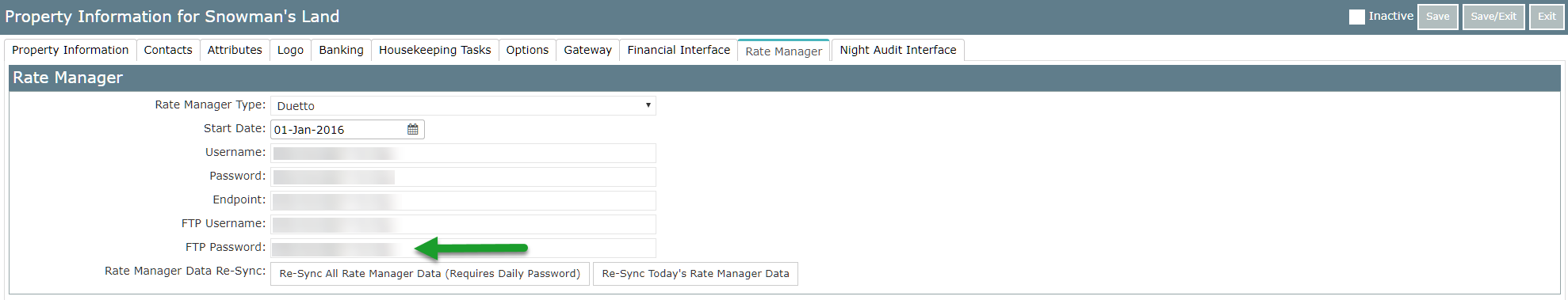Go to the Attributes tab

(x=235, y=50)
